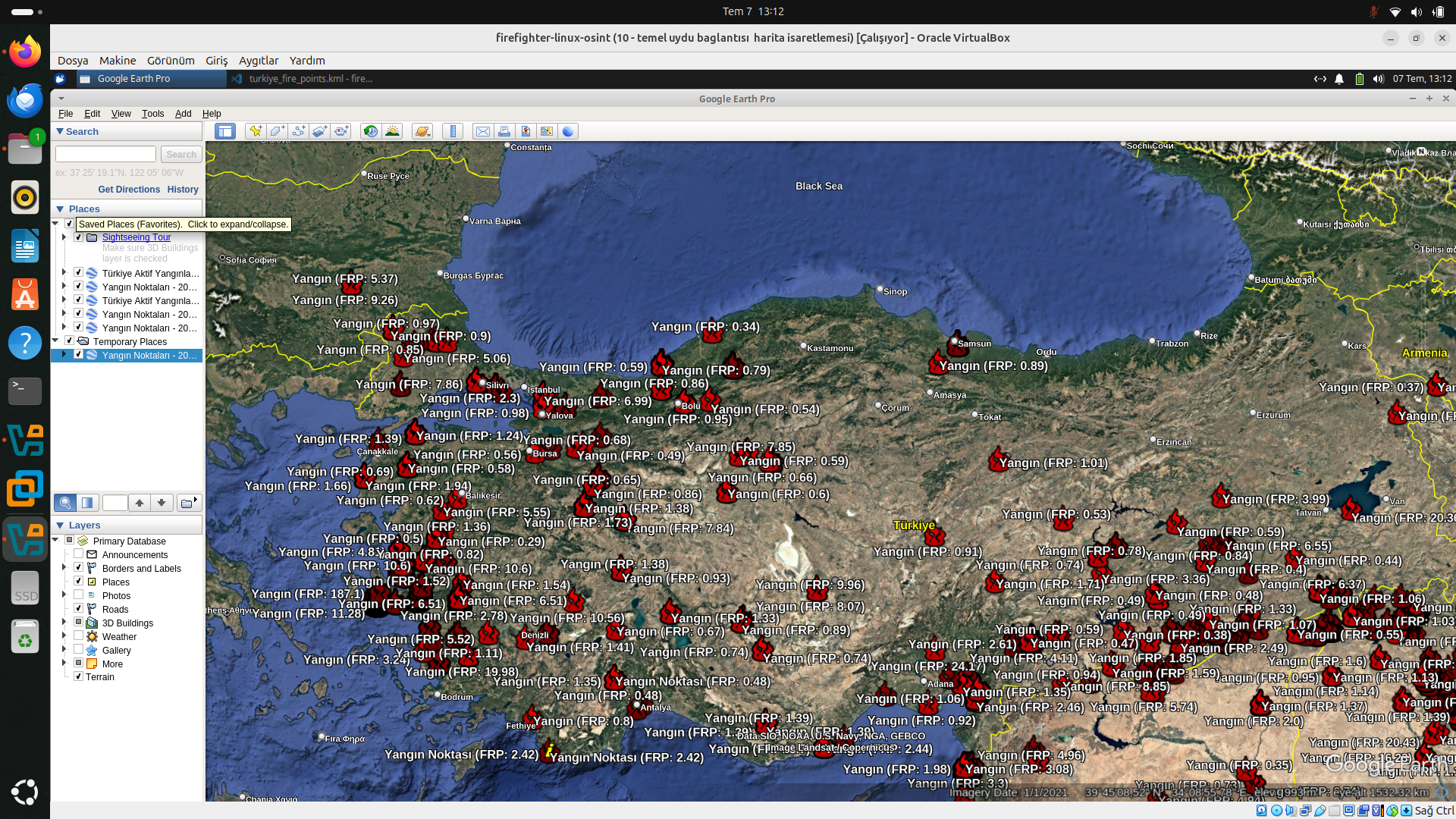Select the Add Path tool
This screenshot has height=819, width=1456.
(298, 131)
